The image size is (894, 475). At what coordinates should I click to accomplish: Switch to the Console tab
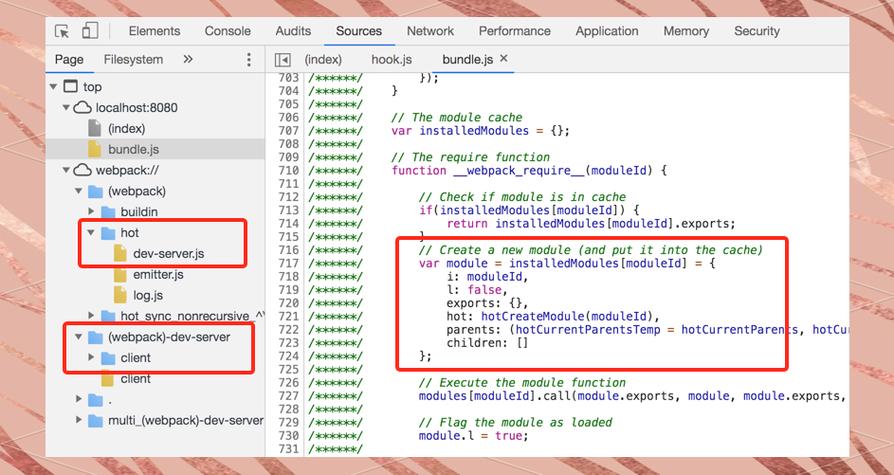point(227,31)
